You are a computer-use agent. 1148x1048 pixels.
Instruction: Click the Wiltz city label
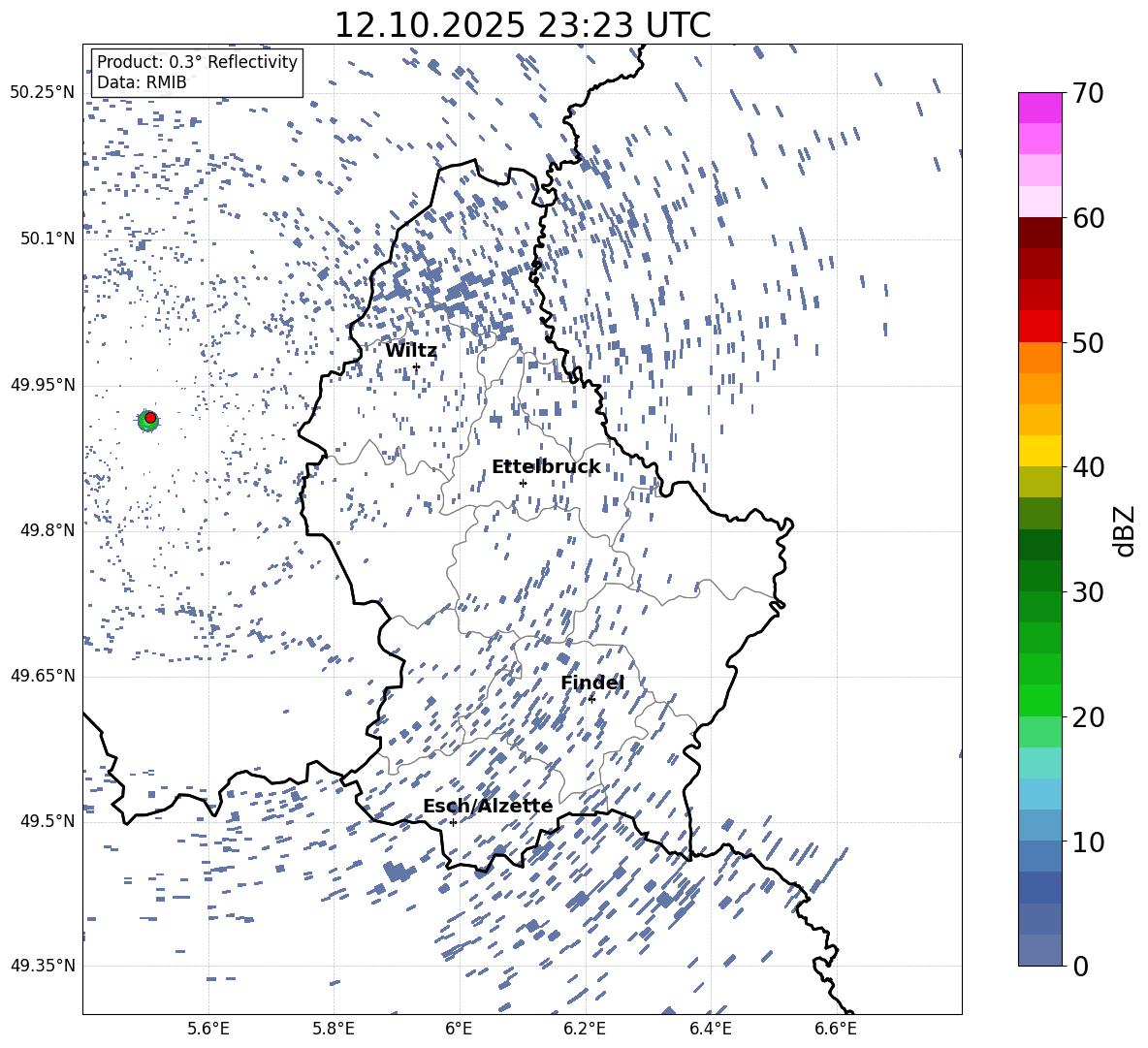(x=411, y=350)
